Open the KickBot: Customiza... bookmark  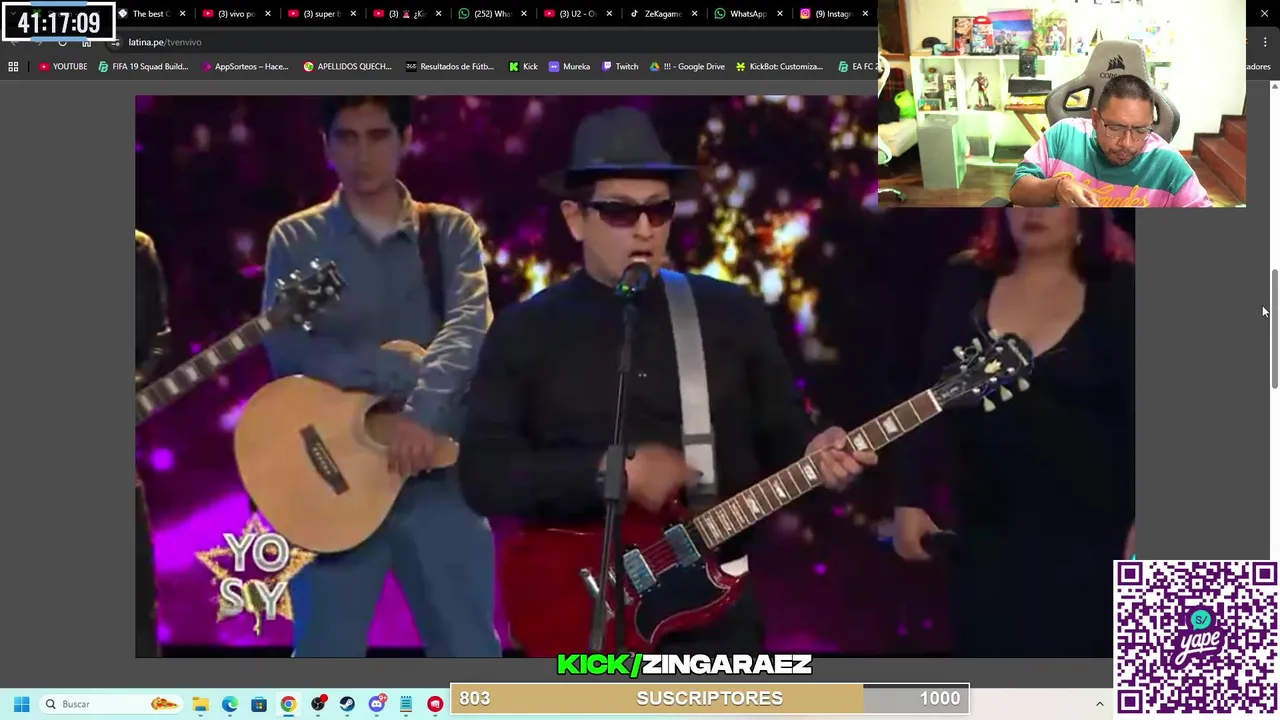[x=779, y=66]
